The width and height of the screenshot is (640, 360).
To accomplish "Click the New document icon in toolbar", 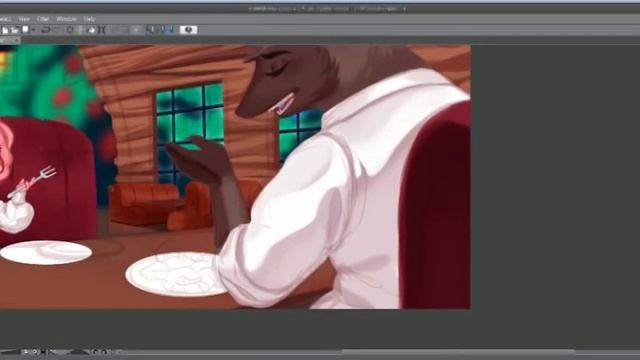I will (x=5, y=30).
